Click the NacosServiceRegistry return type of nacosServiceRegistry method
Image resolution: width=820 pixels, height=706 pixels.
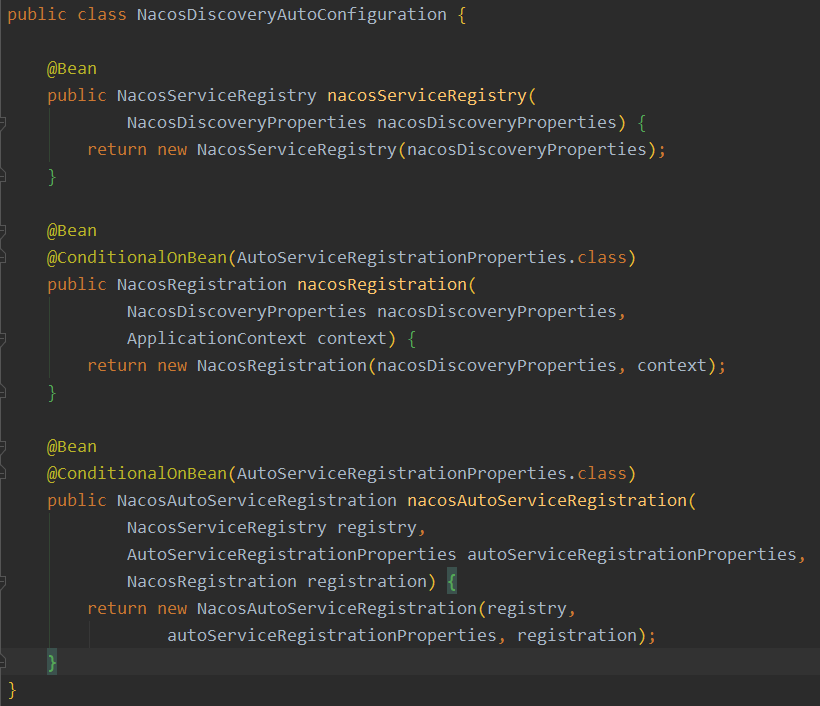(217, 95)
